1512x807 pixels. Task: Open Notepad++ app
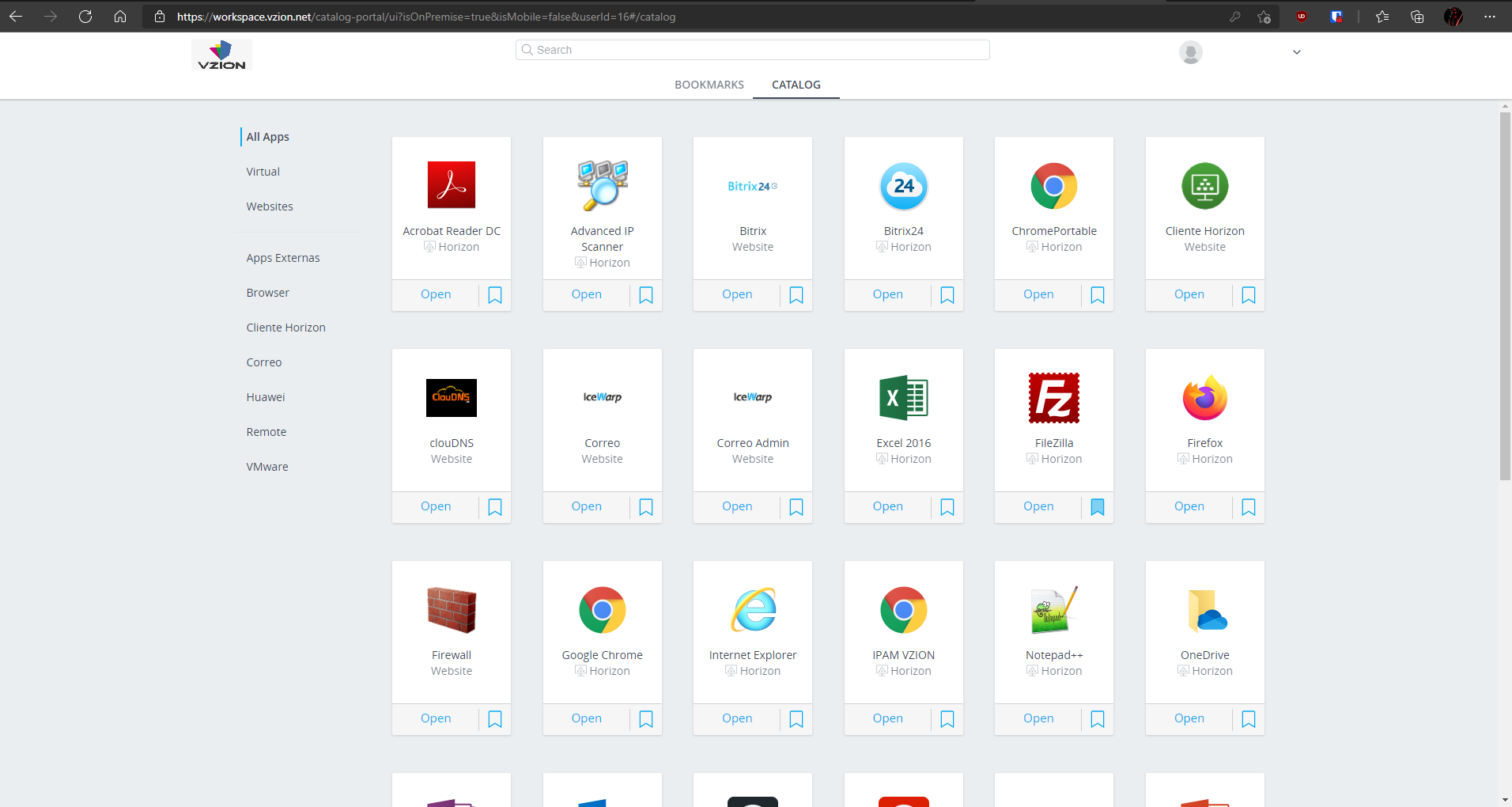pyautogui.click(x=1038, y=718)
